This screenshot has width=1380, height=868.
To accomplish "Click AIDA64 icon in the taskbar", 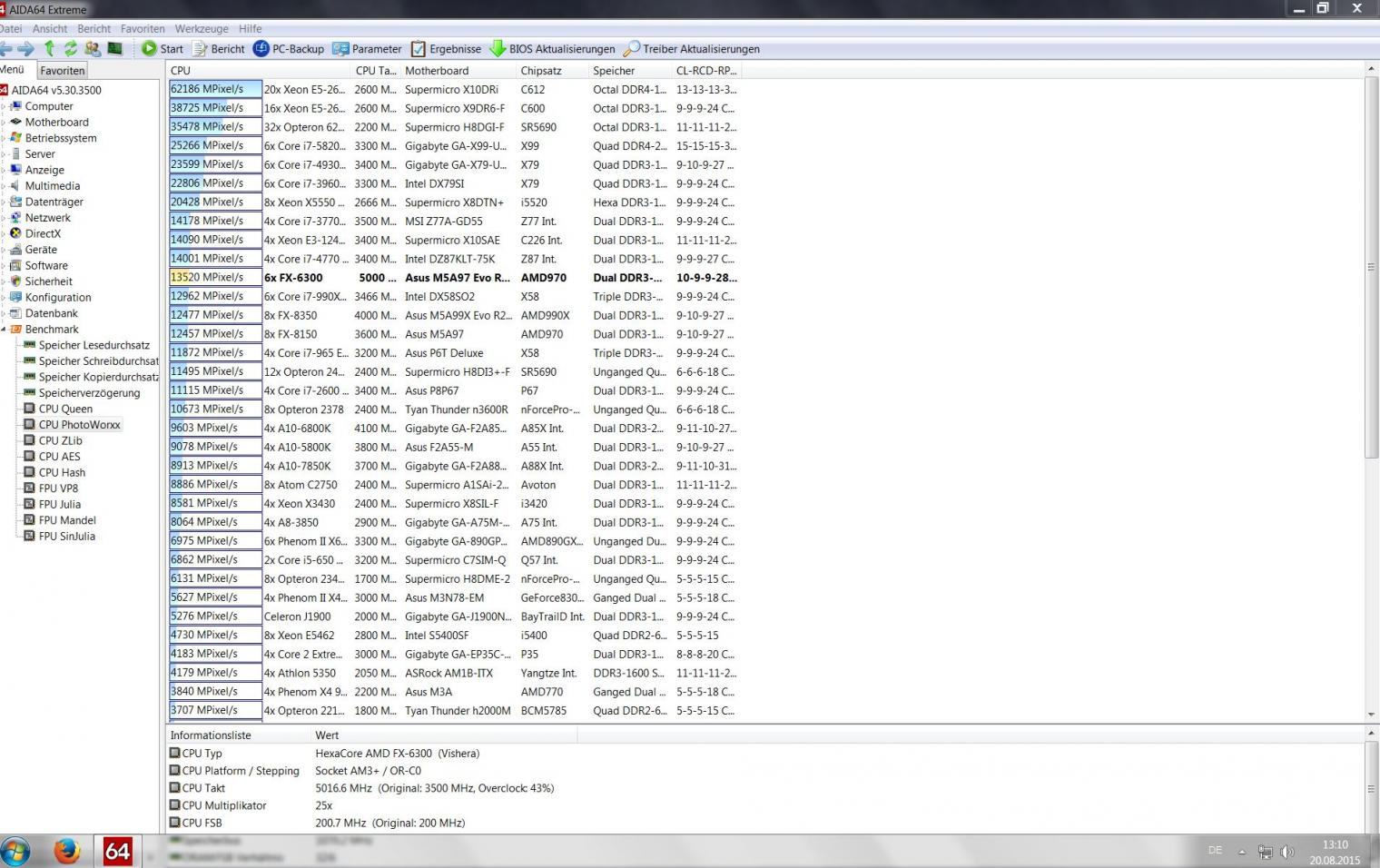I will 117,851.
